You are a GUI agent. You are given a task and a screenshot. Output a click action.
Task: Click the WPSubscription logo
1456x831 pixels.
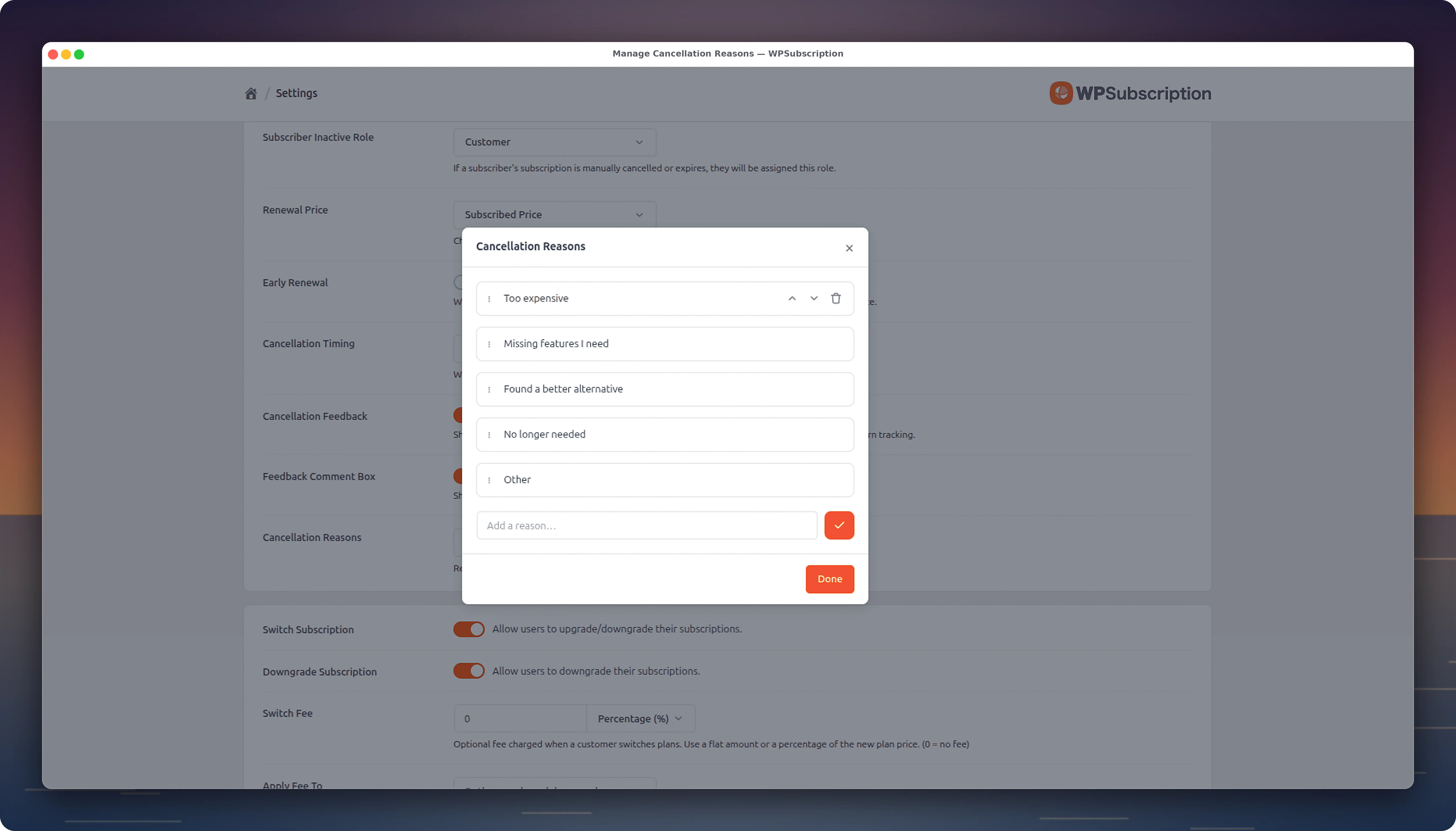(x=1130, y=93)
